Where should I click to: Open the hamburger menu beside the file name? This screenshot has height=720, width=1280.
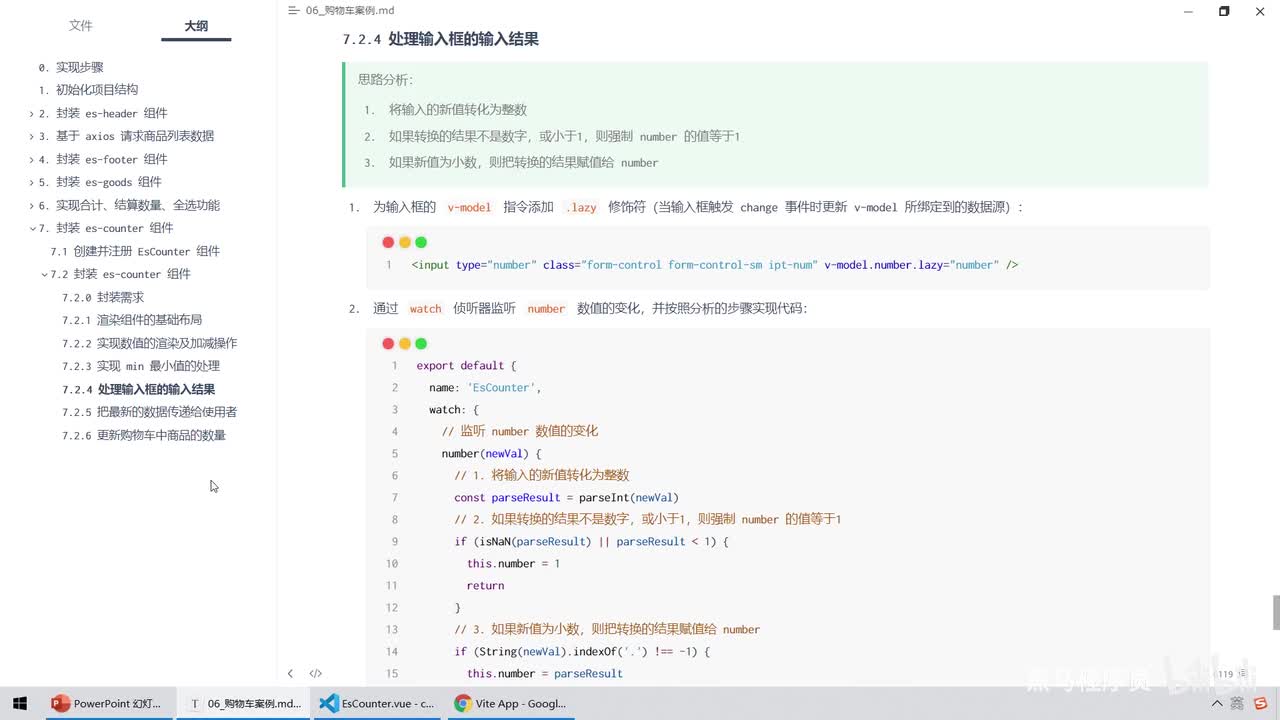pos(293,11)
